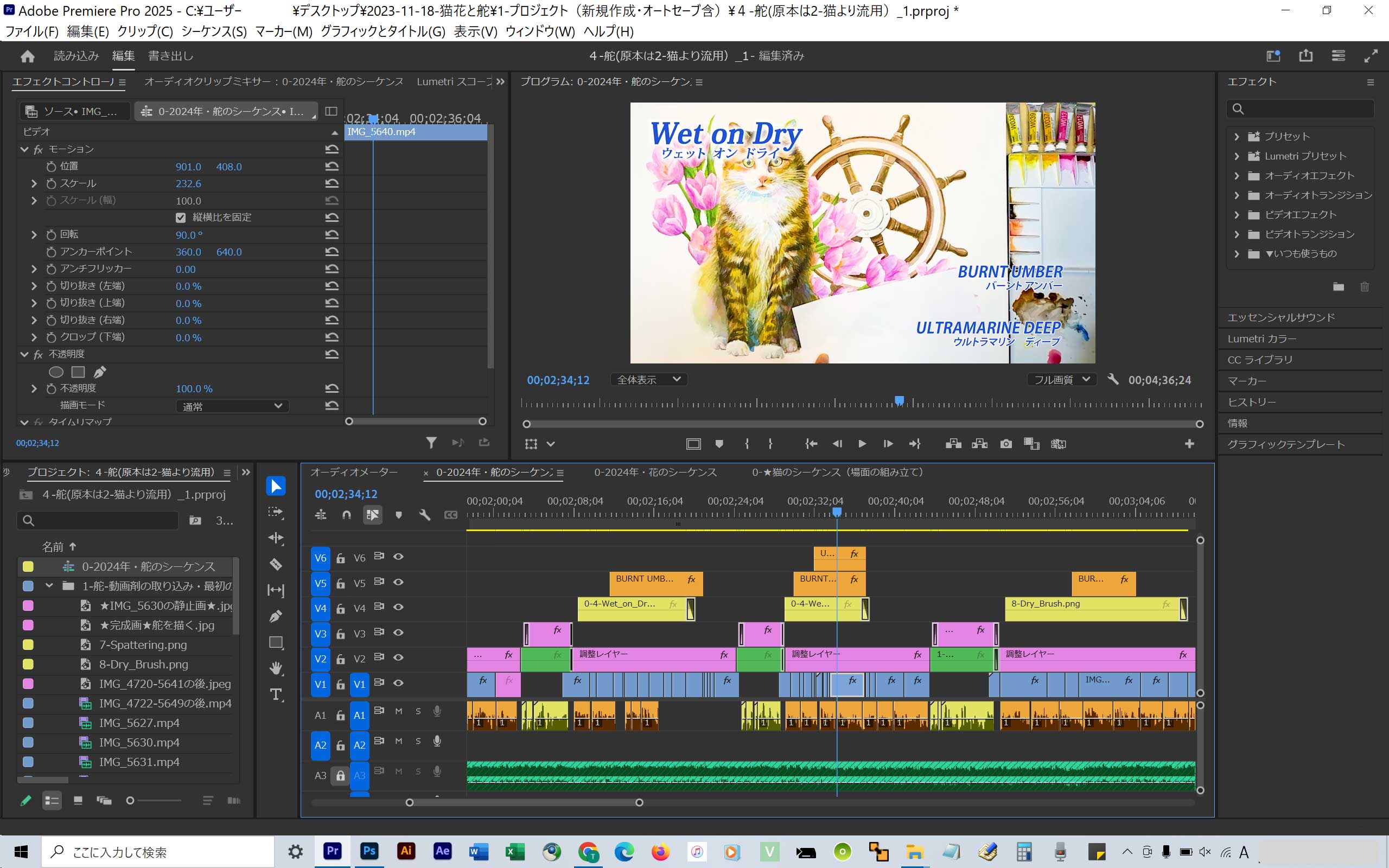Select the Type tool
This screenshot has width=1389, height=868.
(276, 694)
